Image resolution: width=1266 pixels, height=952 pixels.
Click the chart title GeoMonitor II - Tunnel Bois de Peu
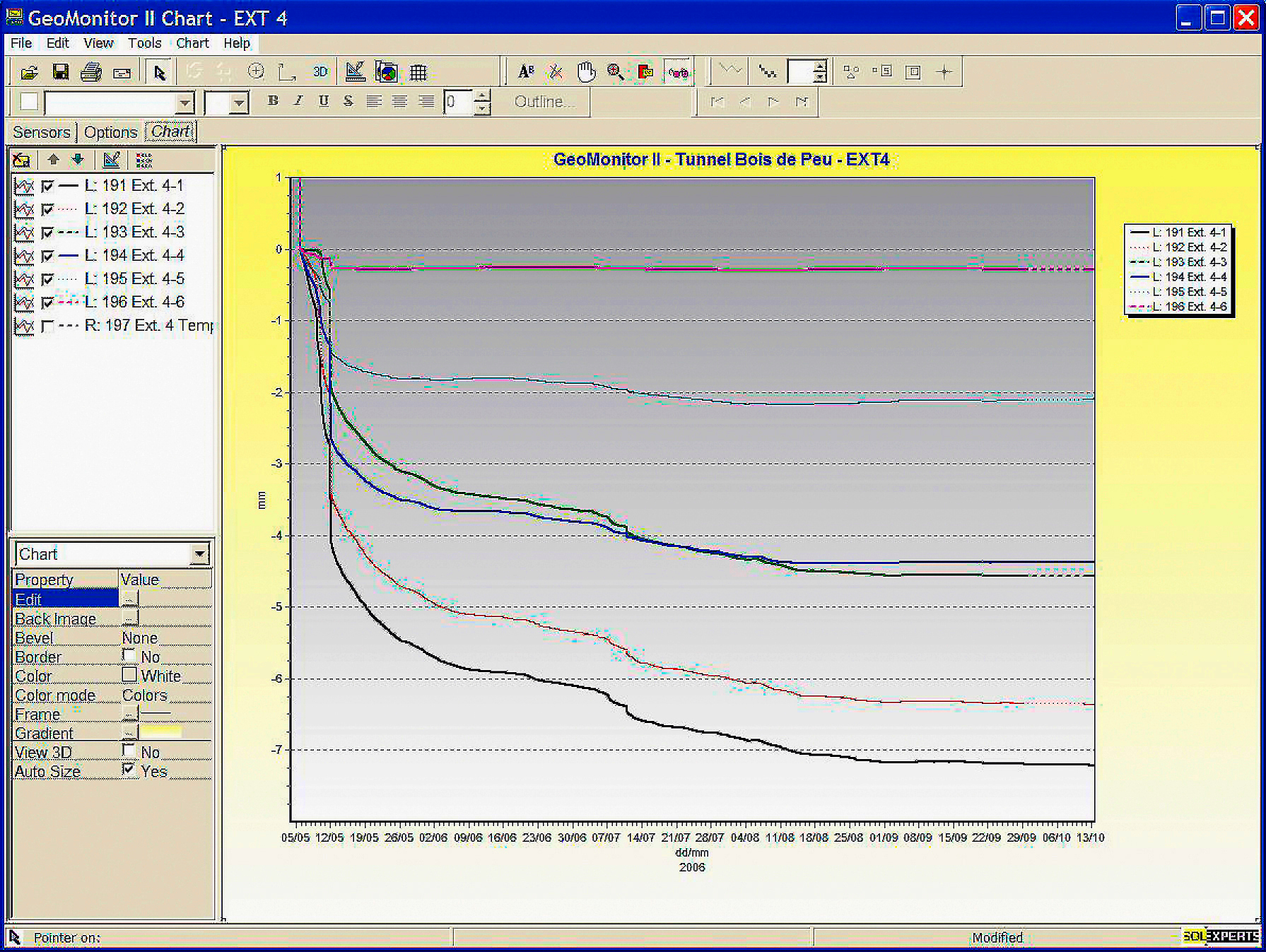point(721,160)
